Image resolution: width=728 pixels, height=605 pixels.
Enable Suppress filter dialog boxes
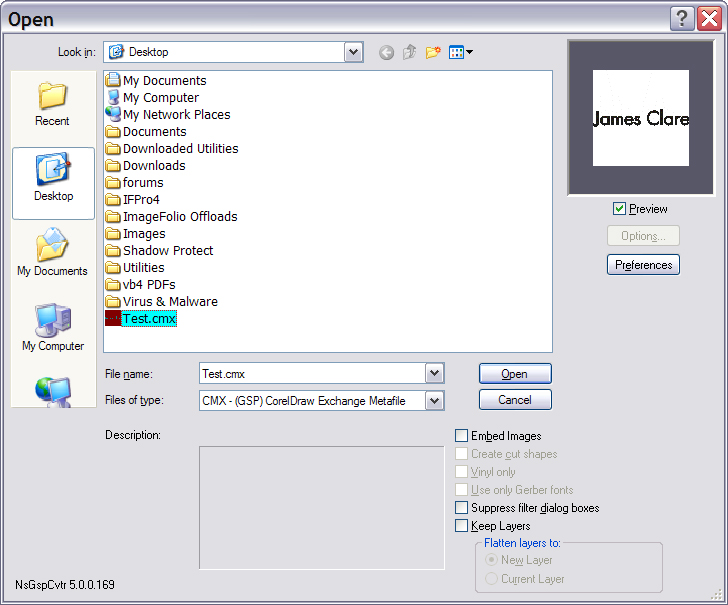click(x=461, y=507)
